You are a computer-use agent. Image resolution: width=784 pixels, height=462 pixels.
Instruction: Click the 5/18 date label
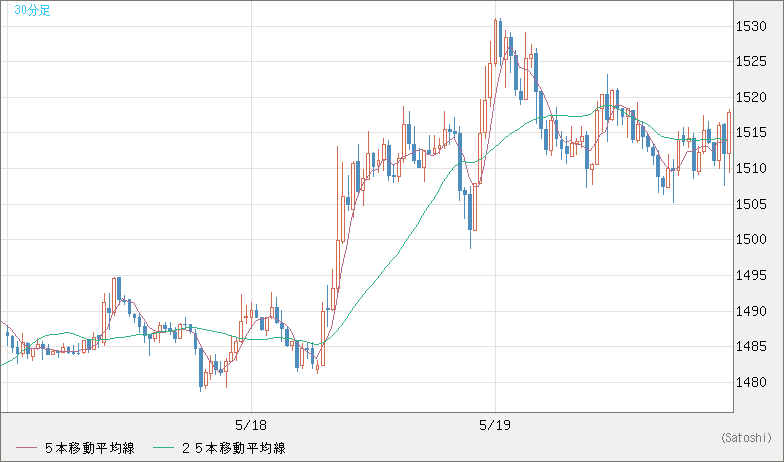coord(251,425)
